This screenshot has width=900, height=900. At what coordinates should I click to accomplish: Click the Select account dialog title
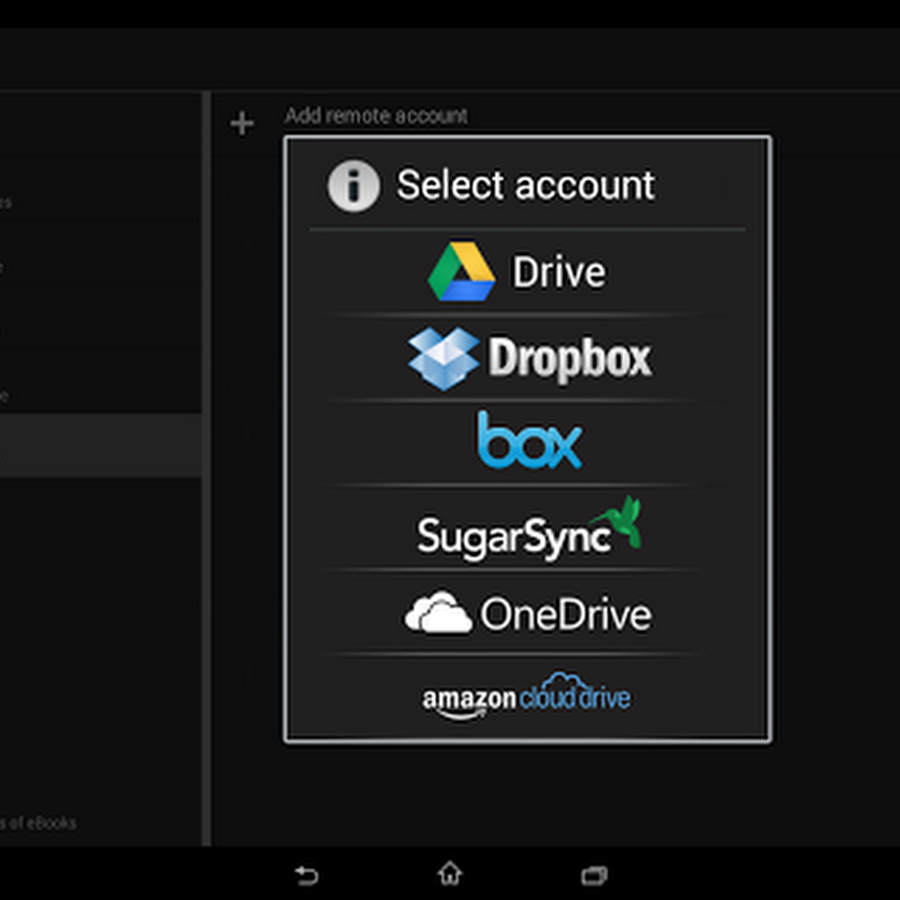[x=526, y=185]
